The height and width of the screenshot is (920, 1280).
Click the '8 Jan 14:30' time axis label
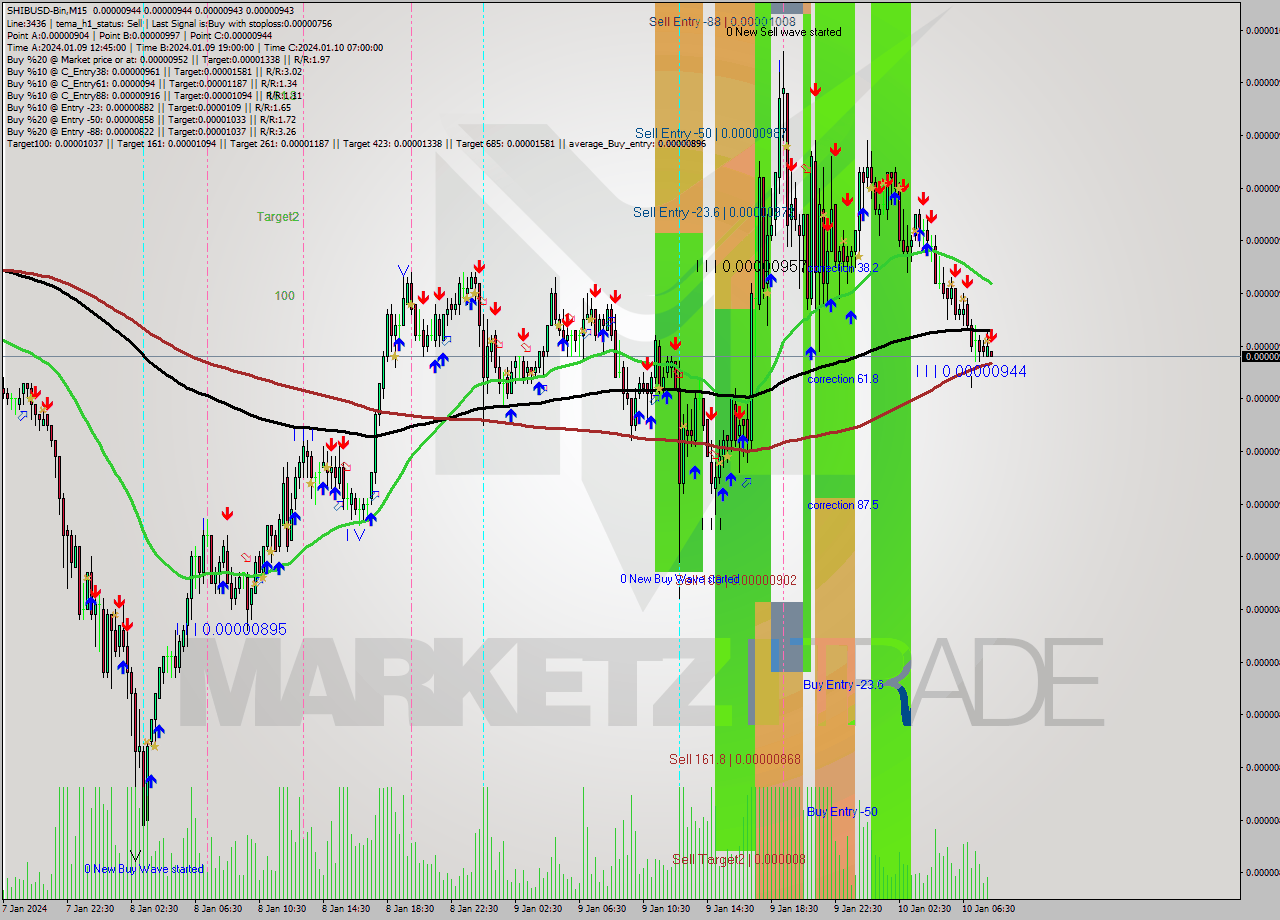tap(346, 909)
